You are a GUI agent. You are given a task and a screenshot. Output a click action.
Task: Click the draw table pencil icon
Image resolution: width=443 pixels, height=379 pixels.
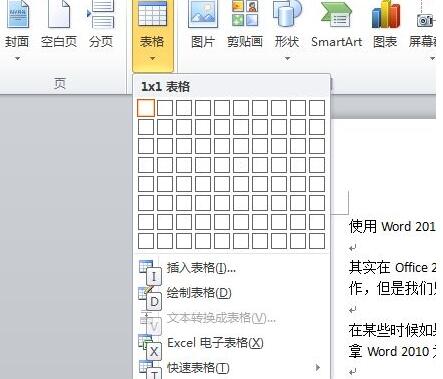(146, 293)
